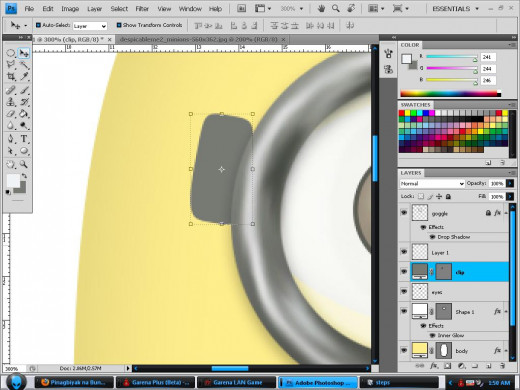Screen dimensions: 520x390
Task: Reset default foreground and background colors
Action: coord(8,192)
